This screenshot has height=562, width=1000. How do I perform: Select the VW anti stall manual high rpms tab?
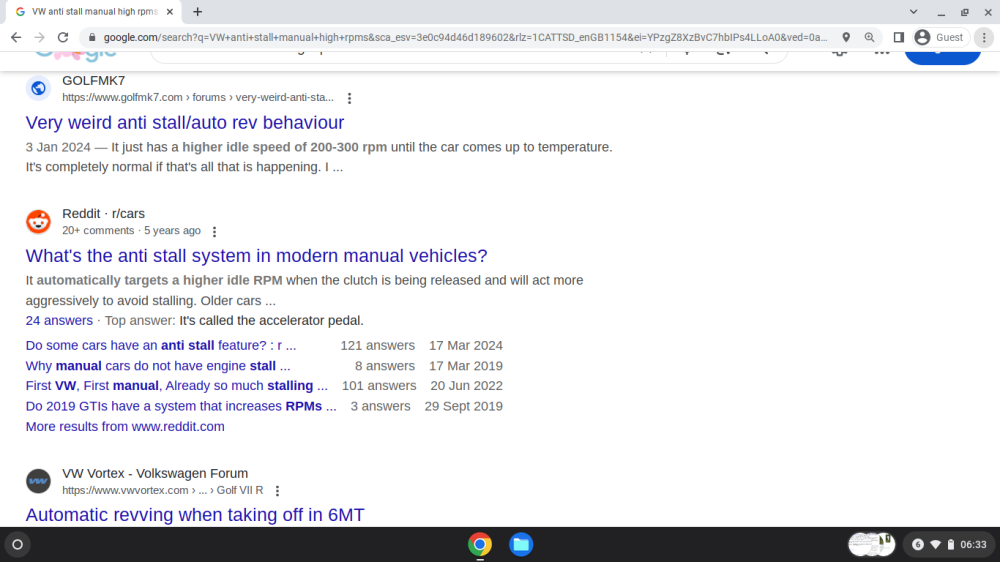pos(94,11)
